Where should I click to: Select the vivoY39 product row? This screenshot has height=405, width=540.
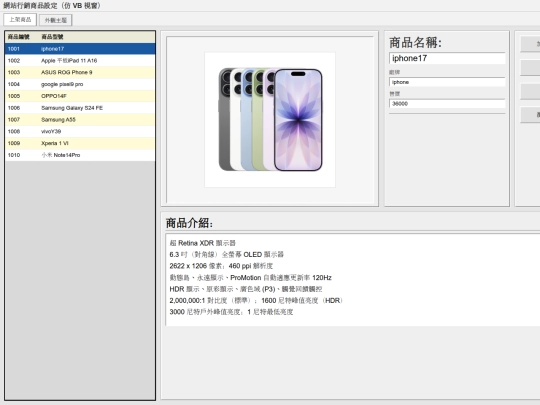(x=80, y=131)
